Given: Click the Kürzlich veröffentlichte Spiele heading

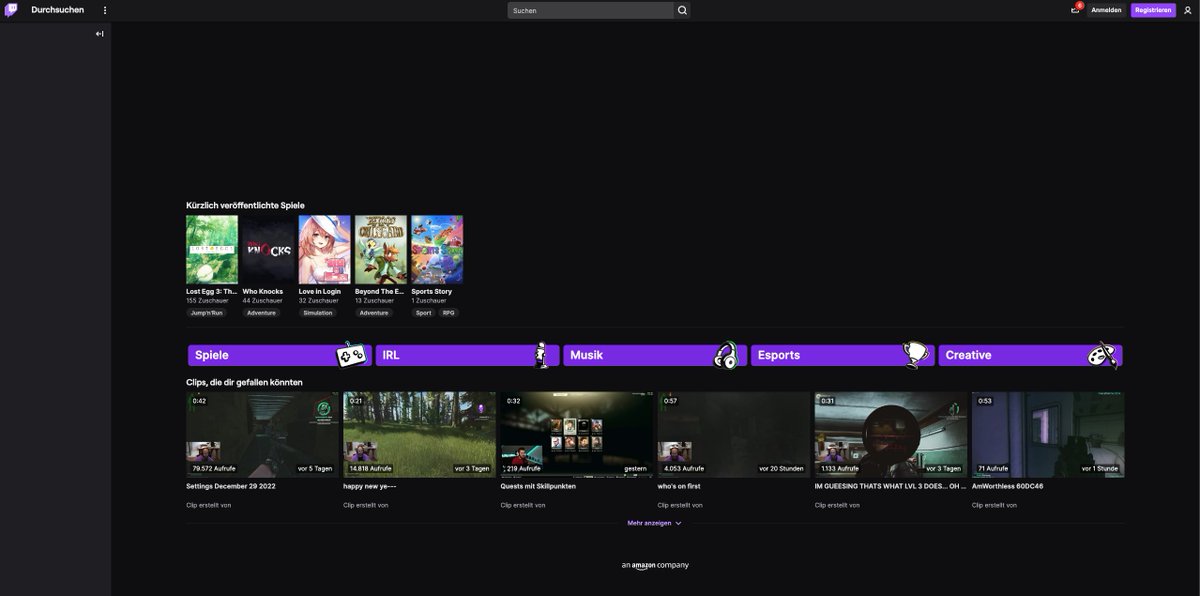Looking at the screenshot, I should tap(245, 205).
